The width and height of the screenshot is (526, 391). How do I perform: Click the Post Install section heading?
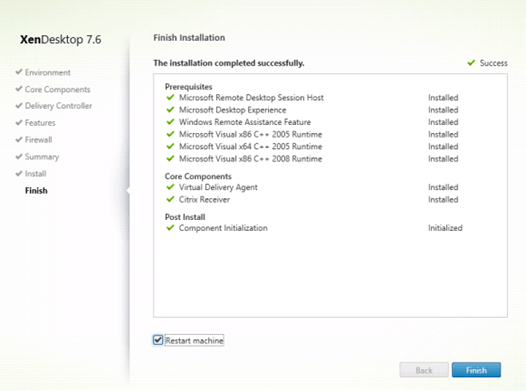point(185,217)
